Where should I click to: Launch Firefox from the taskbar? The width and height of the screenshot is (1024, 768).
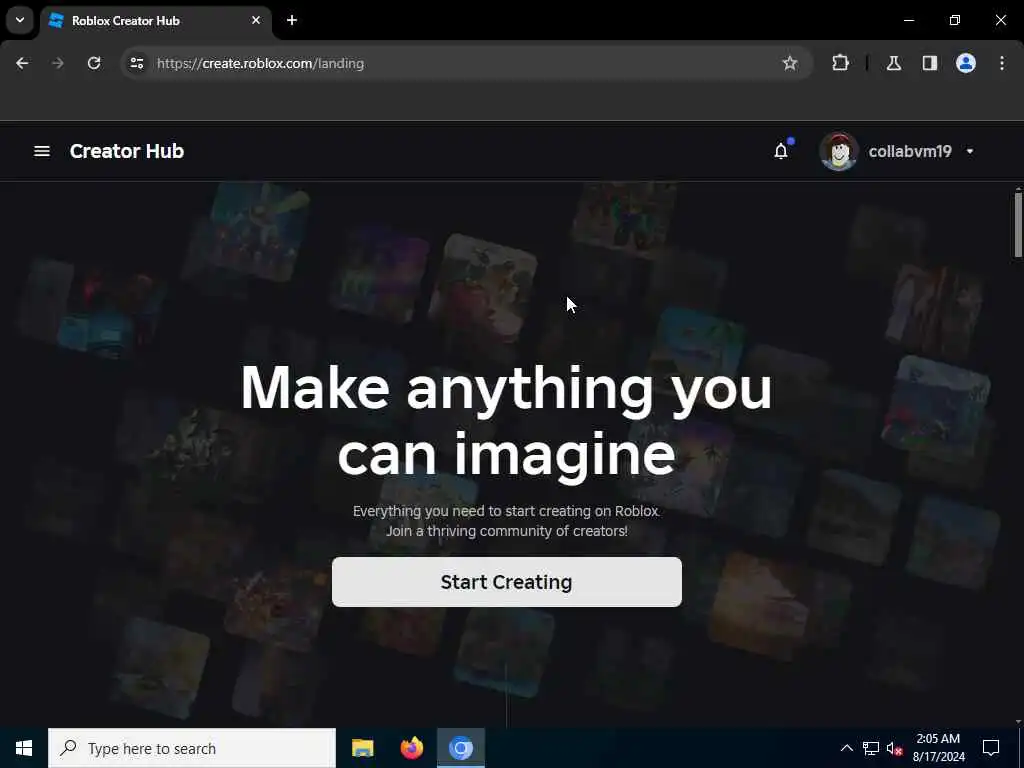(x=411, y=748)
